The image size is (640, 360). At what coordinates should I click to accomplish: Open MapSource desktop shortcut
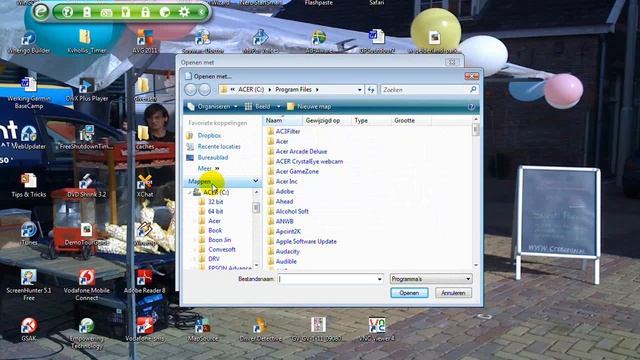[202, 330]
